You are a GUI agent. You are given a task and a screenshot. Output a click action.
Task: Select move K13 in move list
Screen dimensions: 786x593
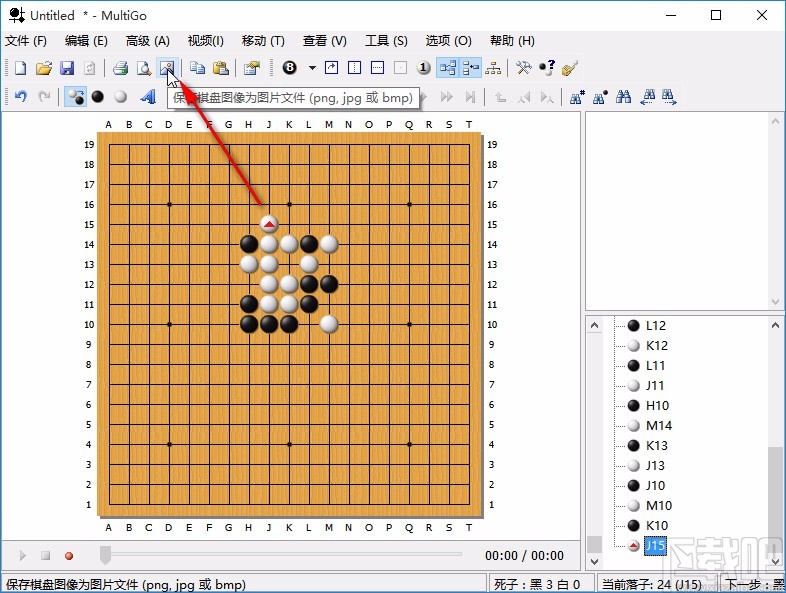[656, 446]
